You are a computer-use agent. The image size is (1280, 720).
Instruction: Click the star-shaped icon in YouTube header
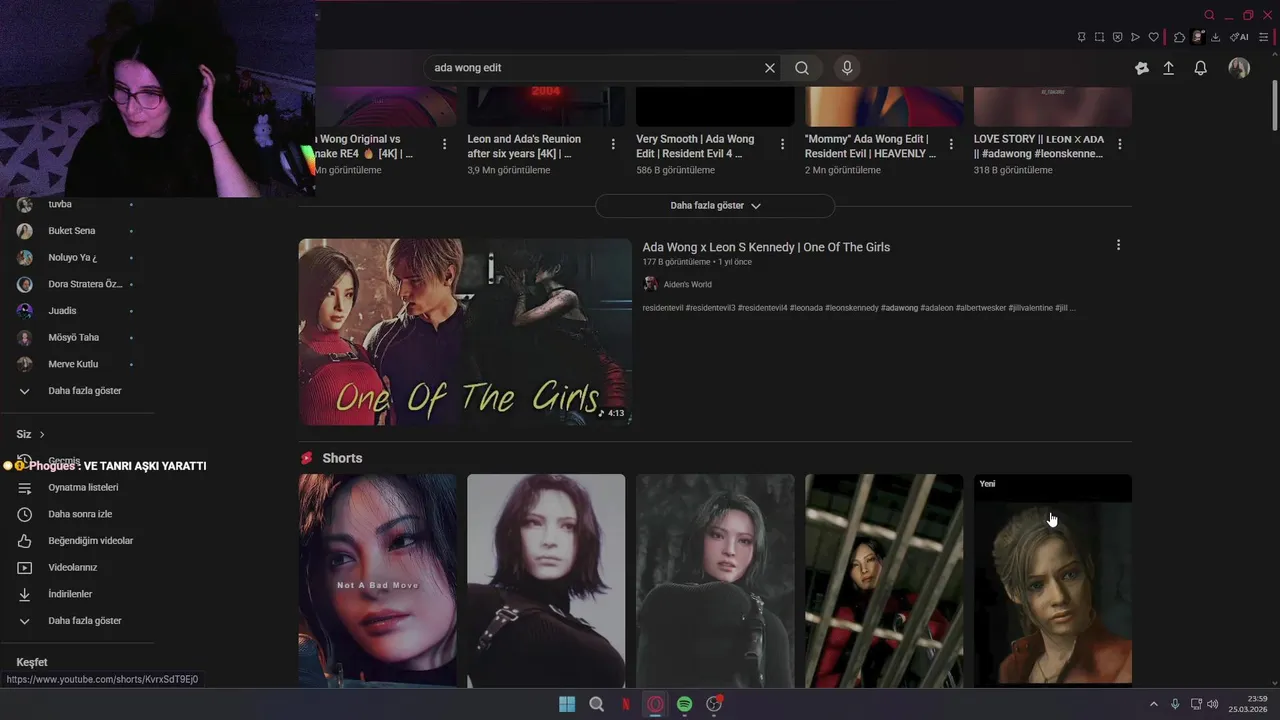click(x=1142, y=68)
